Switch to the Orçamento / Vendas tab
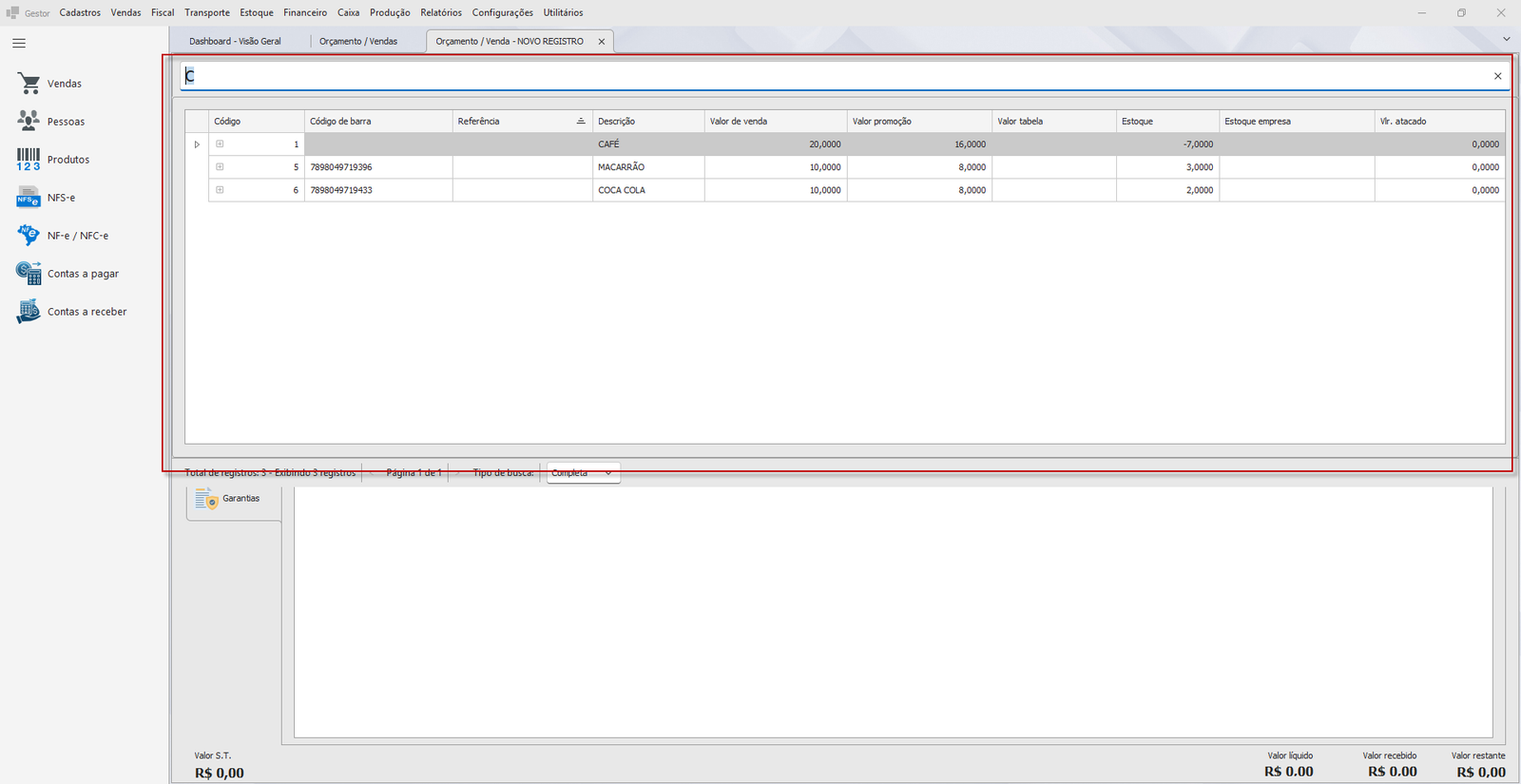1521x784 pixels. pos(358,42)
